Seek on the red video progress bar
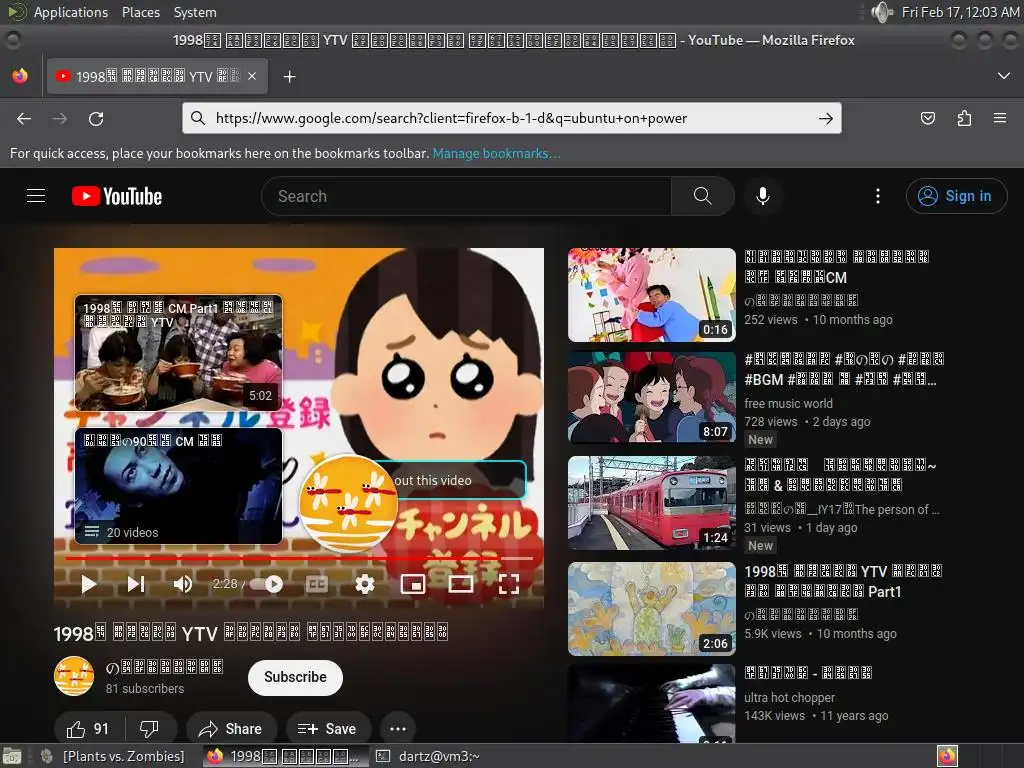The width and height of the screenshot is (1024, 768). pyautogui.click(x=299, y=558)
